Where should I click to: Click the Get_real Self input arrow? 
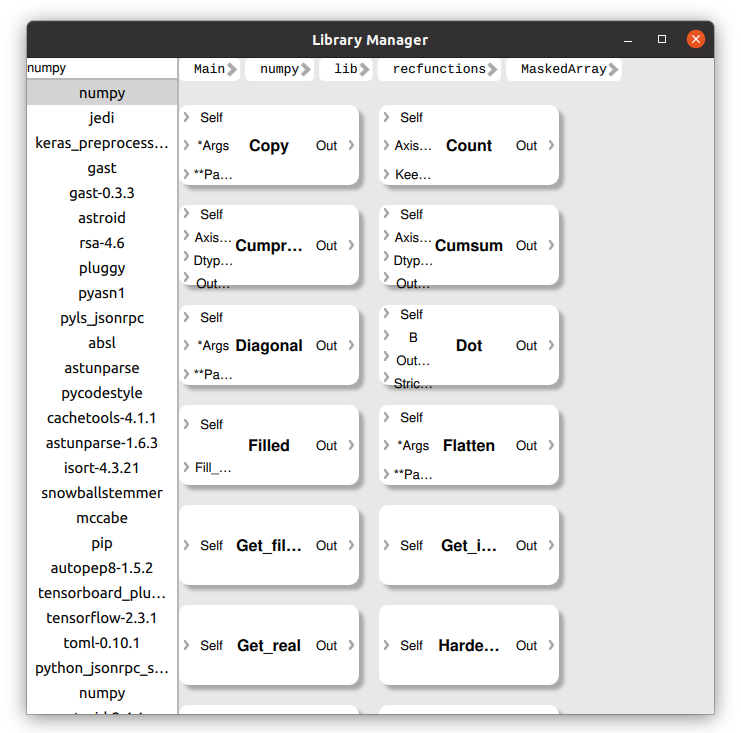[x=187, y=645]
